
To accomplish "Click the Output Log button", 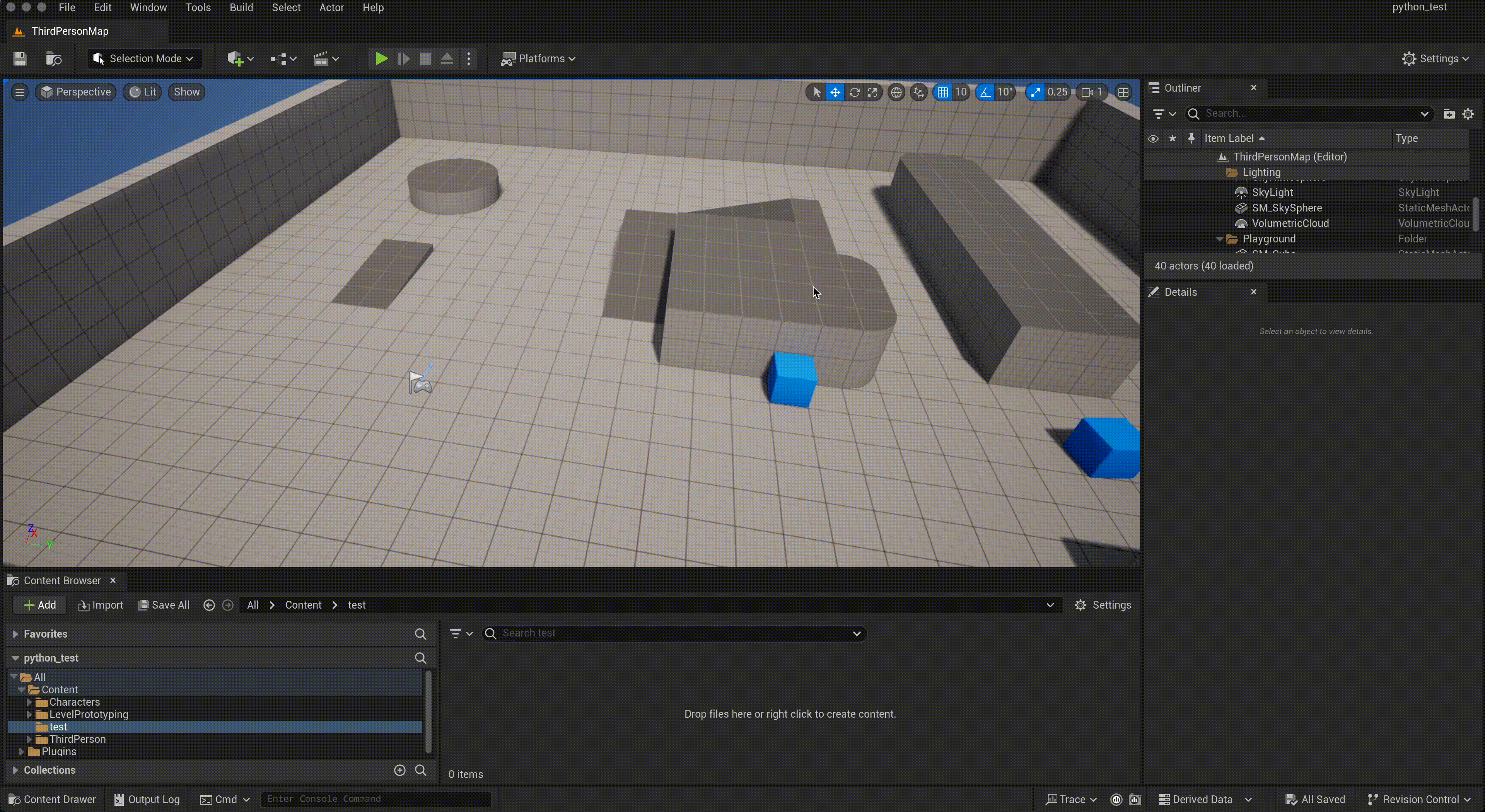I will 147,799.
